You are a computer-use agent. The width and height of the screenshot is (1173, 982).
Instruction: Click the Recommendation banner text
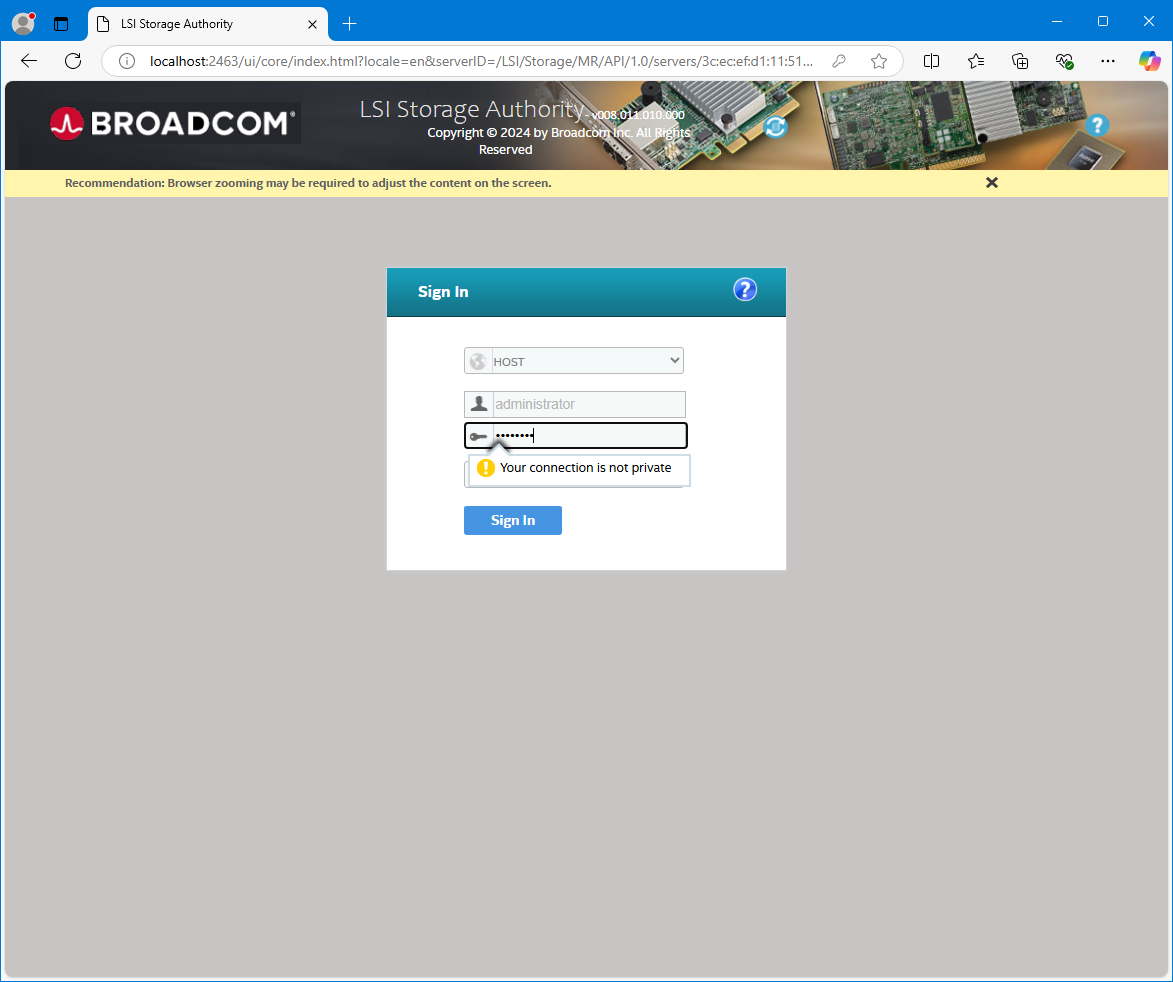tap(308, 183)
